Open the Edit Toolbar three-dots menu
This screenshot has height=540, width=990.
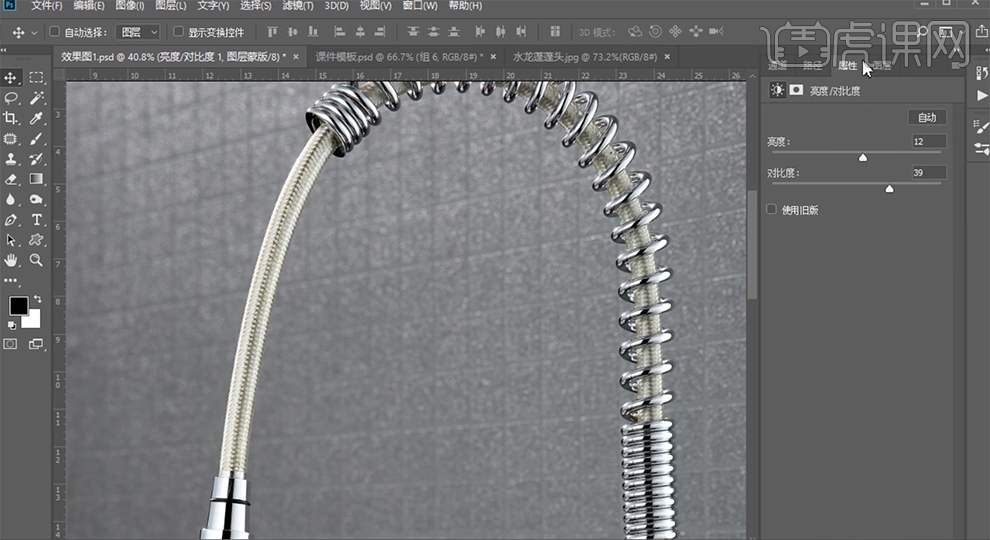pyautogui.click(x=11, y=280)
